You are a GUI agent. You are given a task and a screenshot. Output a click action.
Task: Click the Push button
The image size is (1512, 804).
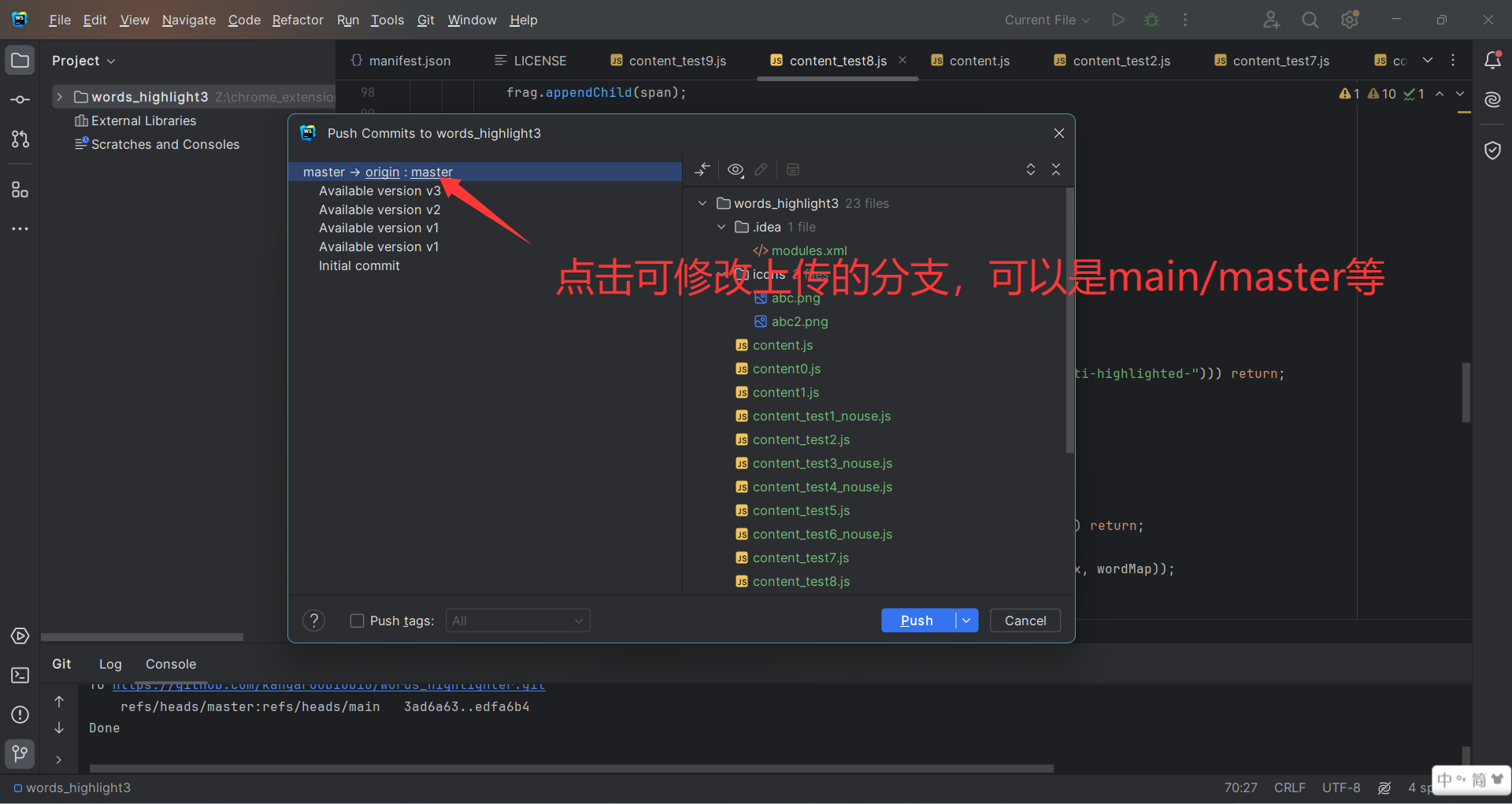916,621
